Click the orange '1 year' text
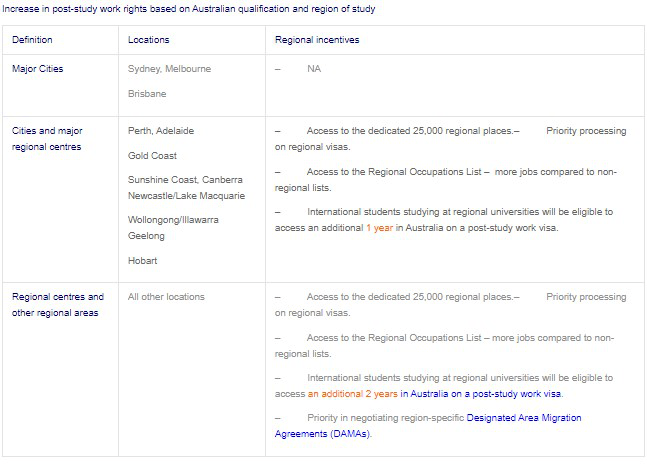 379,228
